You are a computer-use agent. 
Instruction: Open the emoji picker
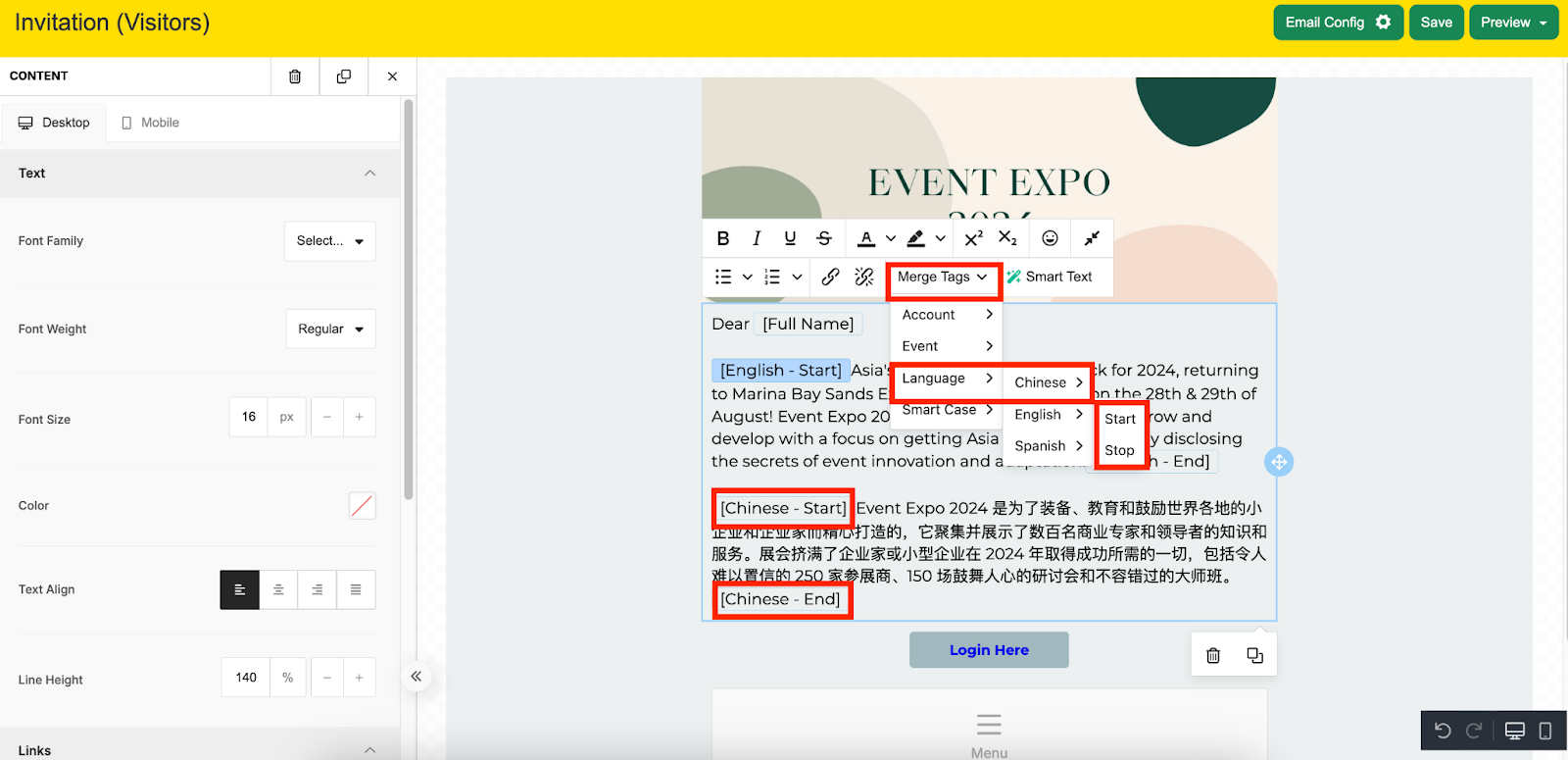[1050, 238]
